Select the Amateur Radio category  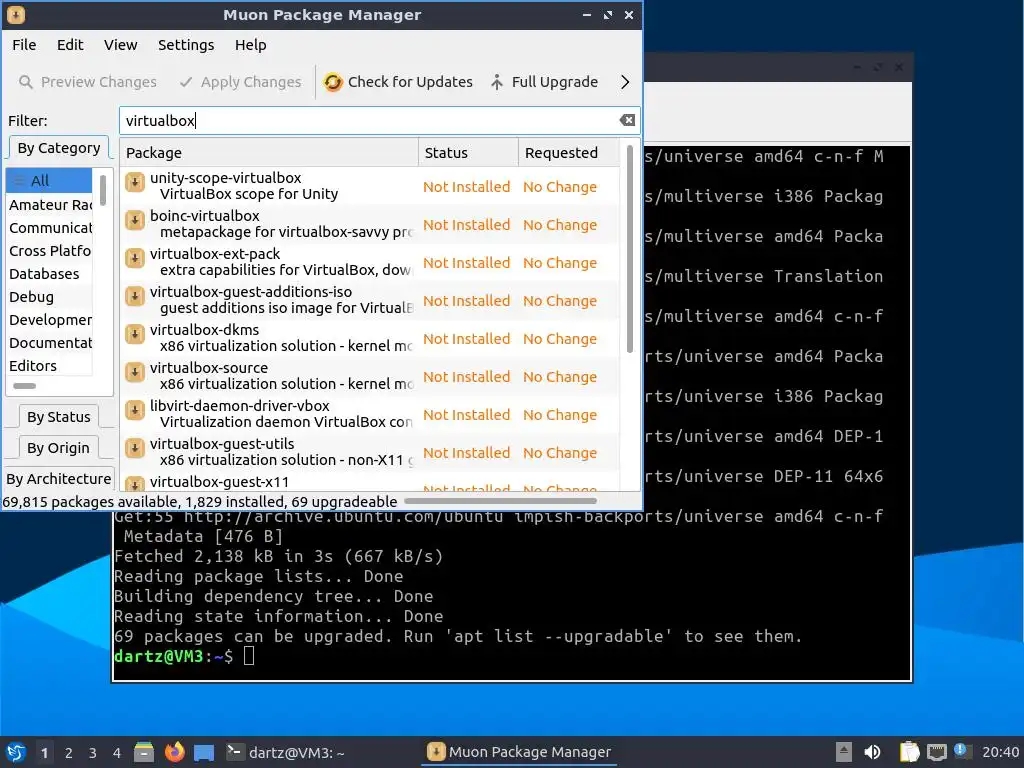pyautogui.click(x=49, y=205)
